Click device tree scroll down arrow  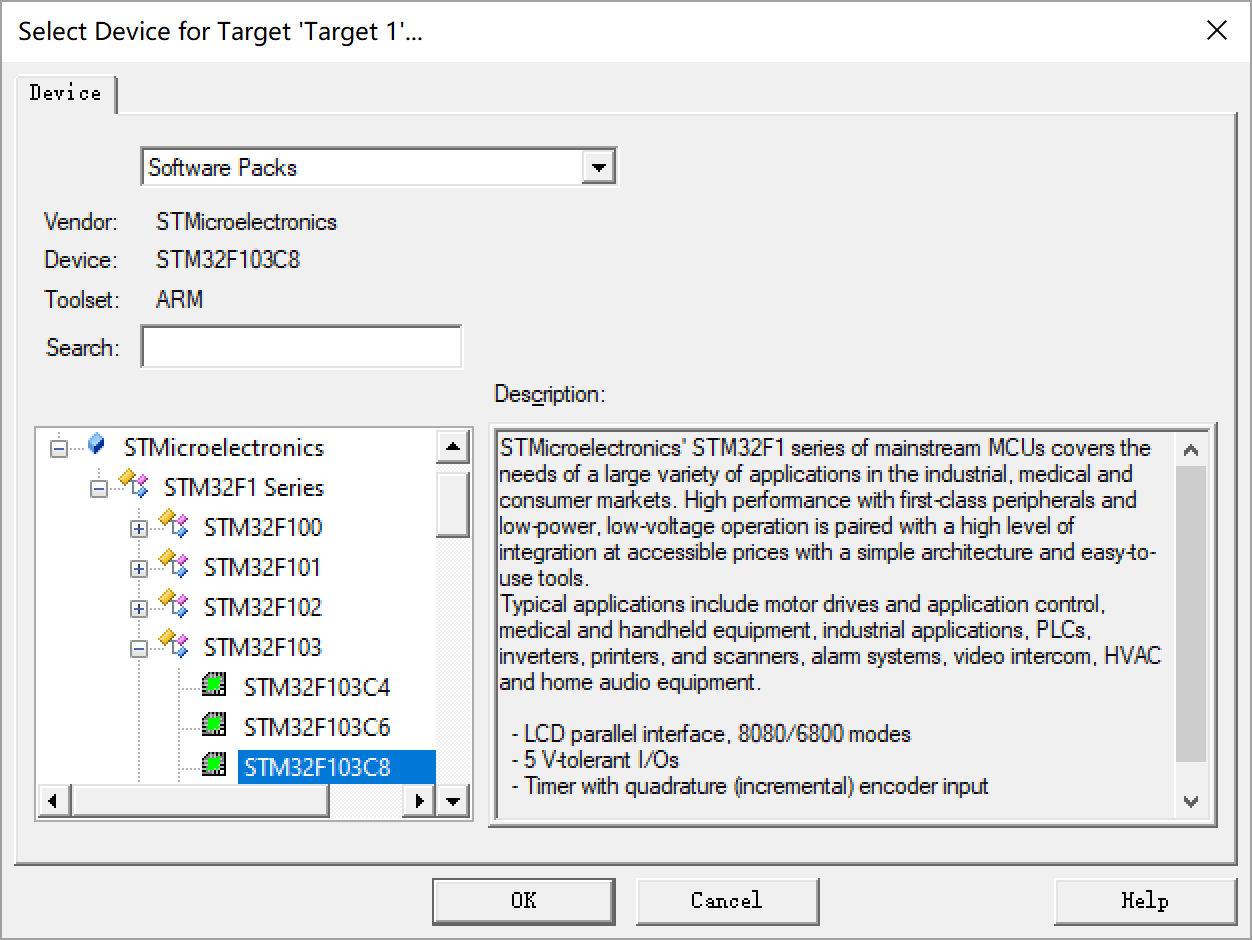point(453,800)
